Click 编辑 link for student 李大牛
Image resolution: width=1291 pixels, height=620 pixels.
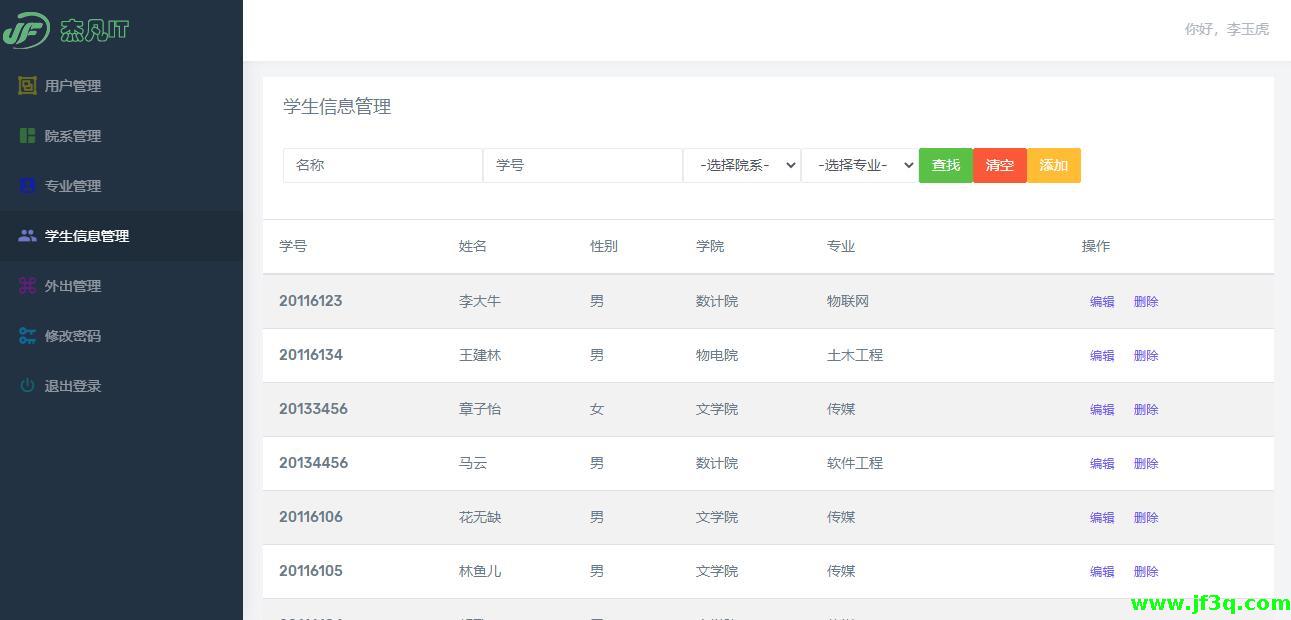click(x=1101, y=301)
